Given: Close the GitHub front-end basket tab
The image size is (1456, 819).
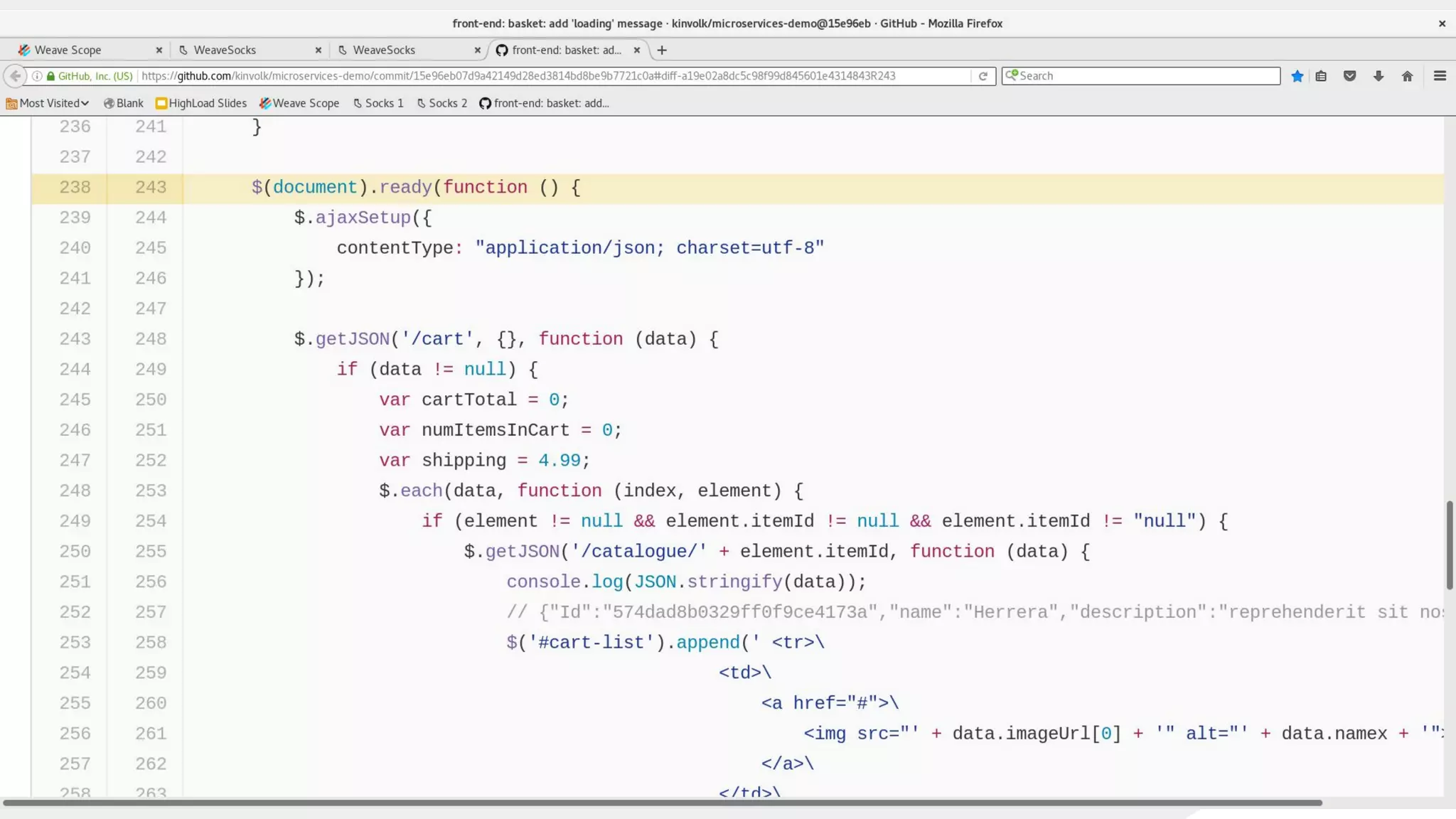Looking at the screenshot, I should [x=637, y=50].
